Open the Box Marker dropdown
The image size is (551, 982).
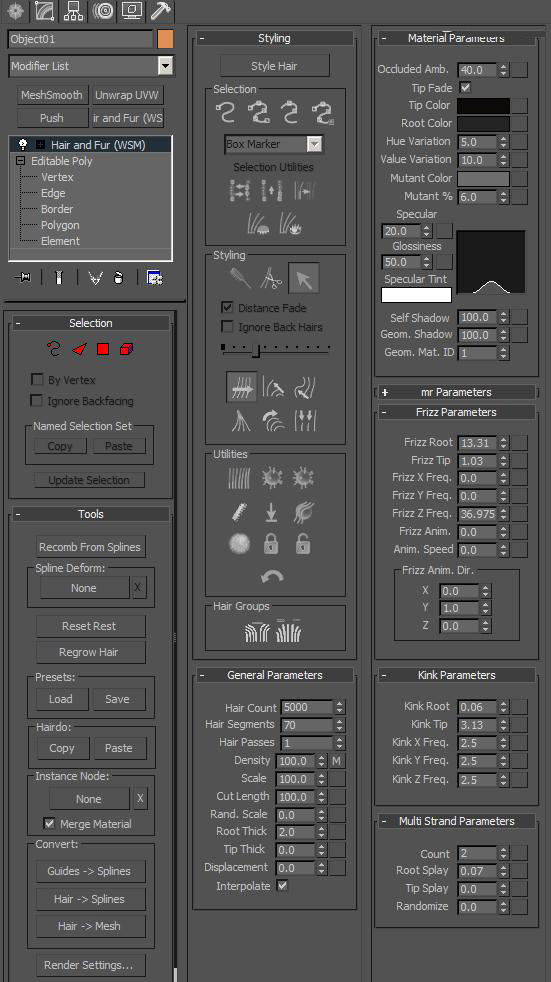[x=314, y=144]
